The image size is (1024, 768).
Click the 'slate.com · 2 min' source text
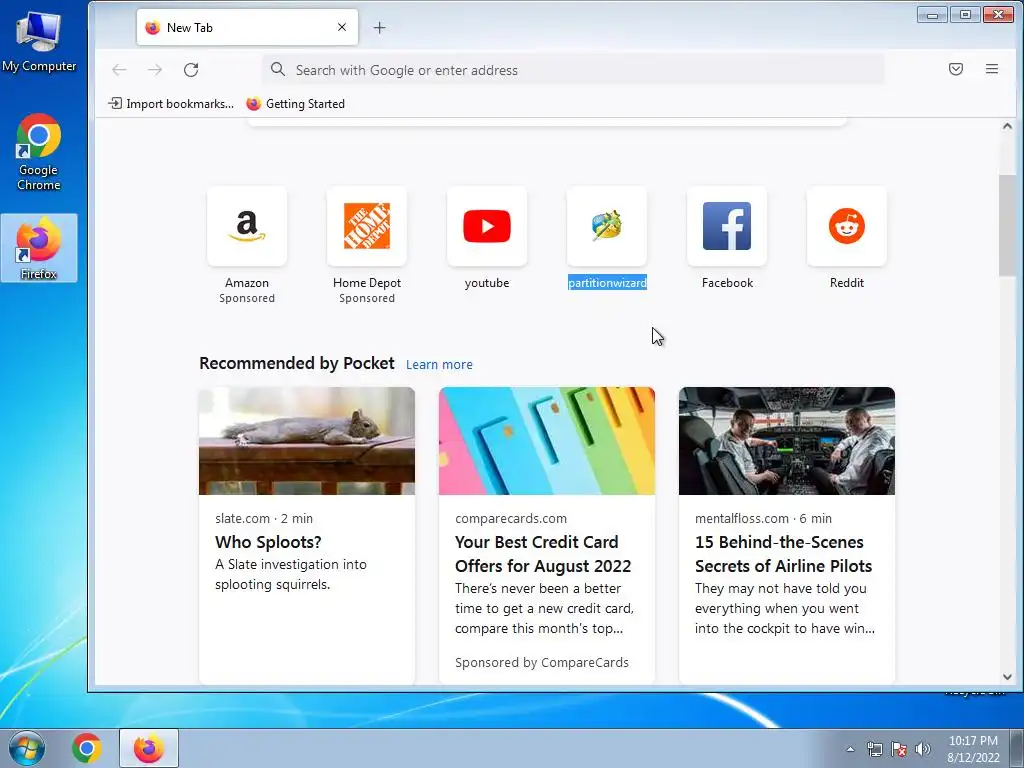pos(264,519)
